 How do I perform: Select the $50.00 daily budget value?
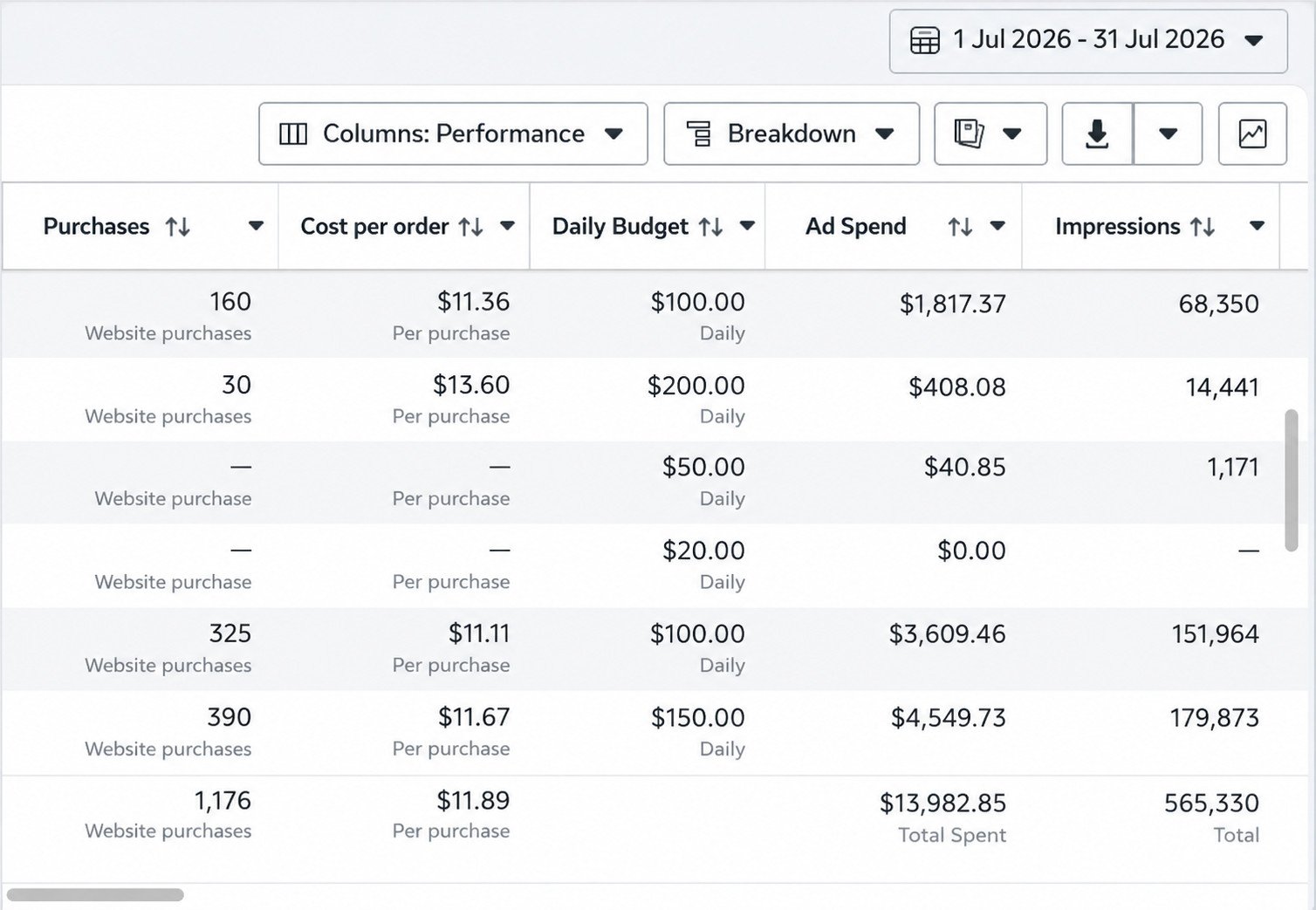(703, 467)
